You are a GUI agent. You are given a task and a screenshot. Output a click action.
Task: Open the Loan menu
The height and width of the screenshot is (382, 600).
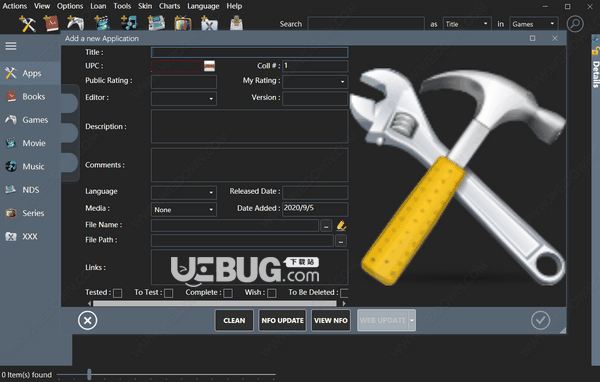pyautogui.click(x=98, y=6)
